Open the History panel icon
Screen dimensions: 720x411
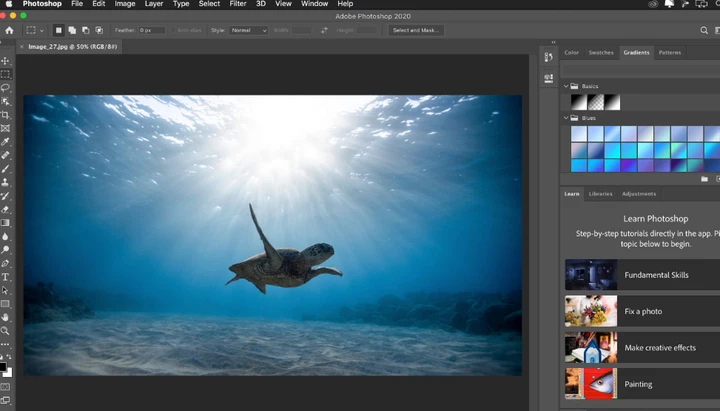click(549, 57)
